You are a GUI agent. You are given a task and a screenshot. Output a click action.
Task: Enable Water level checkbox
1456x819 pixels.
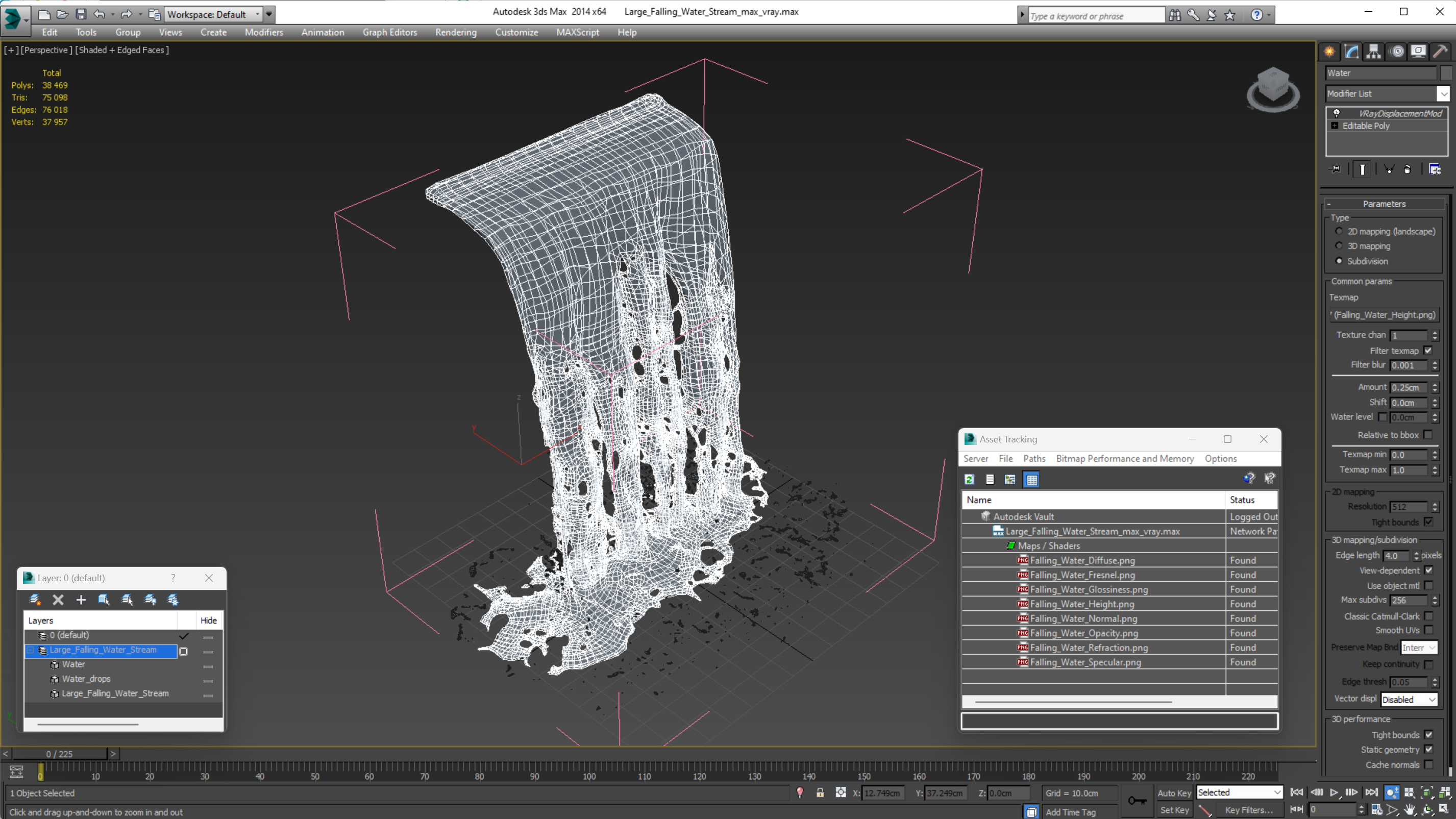[x=1383, y=416]
